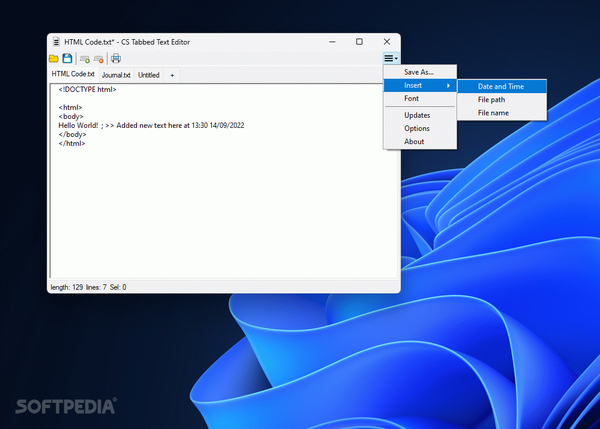The image size is (600, 429).
Task: Expand the Insert submenu entry
Action: 420,85
